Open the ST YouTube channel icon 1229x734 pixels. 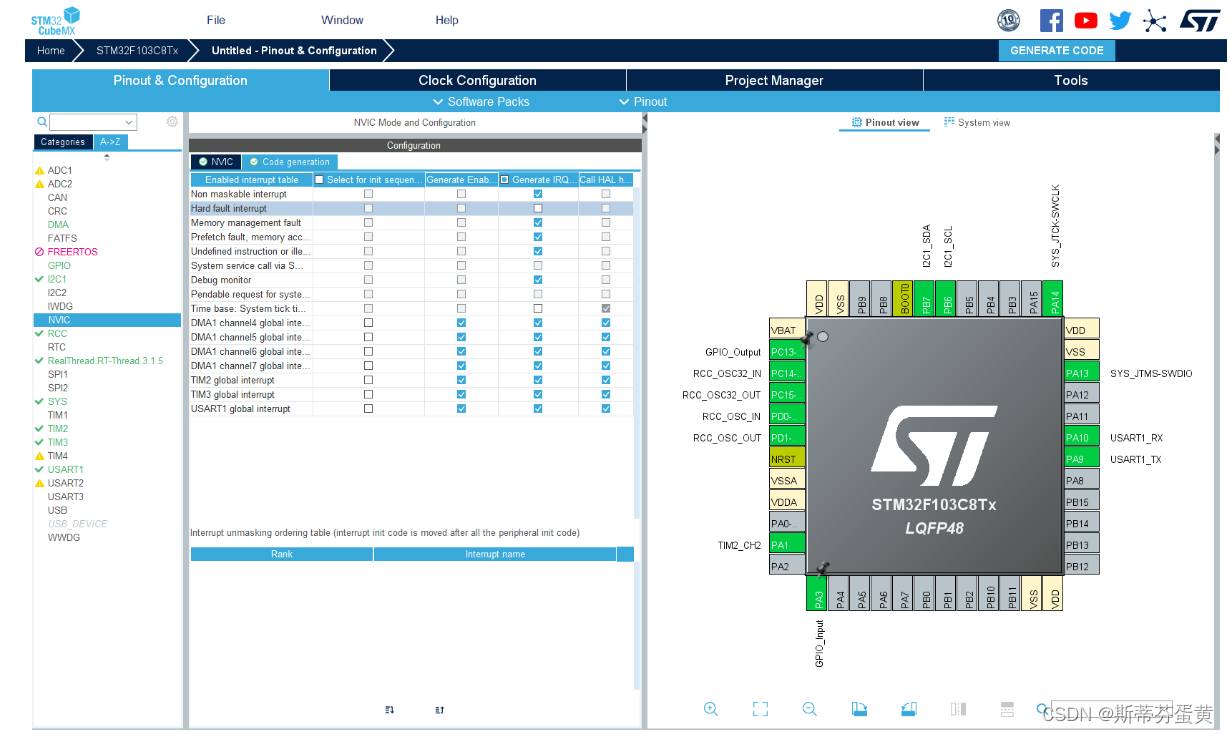(1086, 20)
